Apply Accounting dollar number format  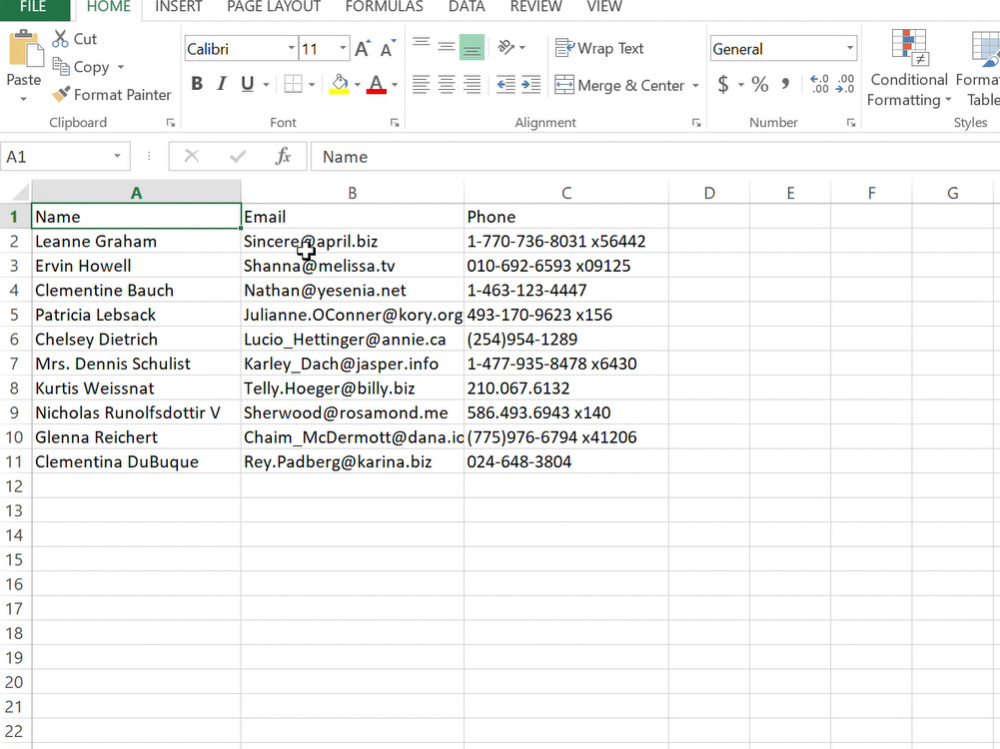point(723,84)
